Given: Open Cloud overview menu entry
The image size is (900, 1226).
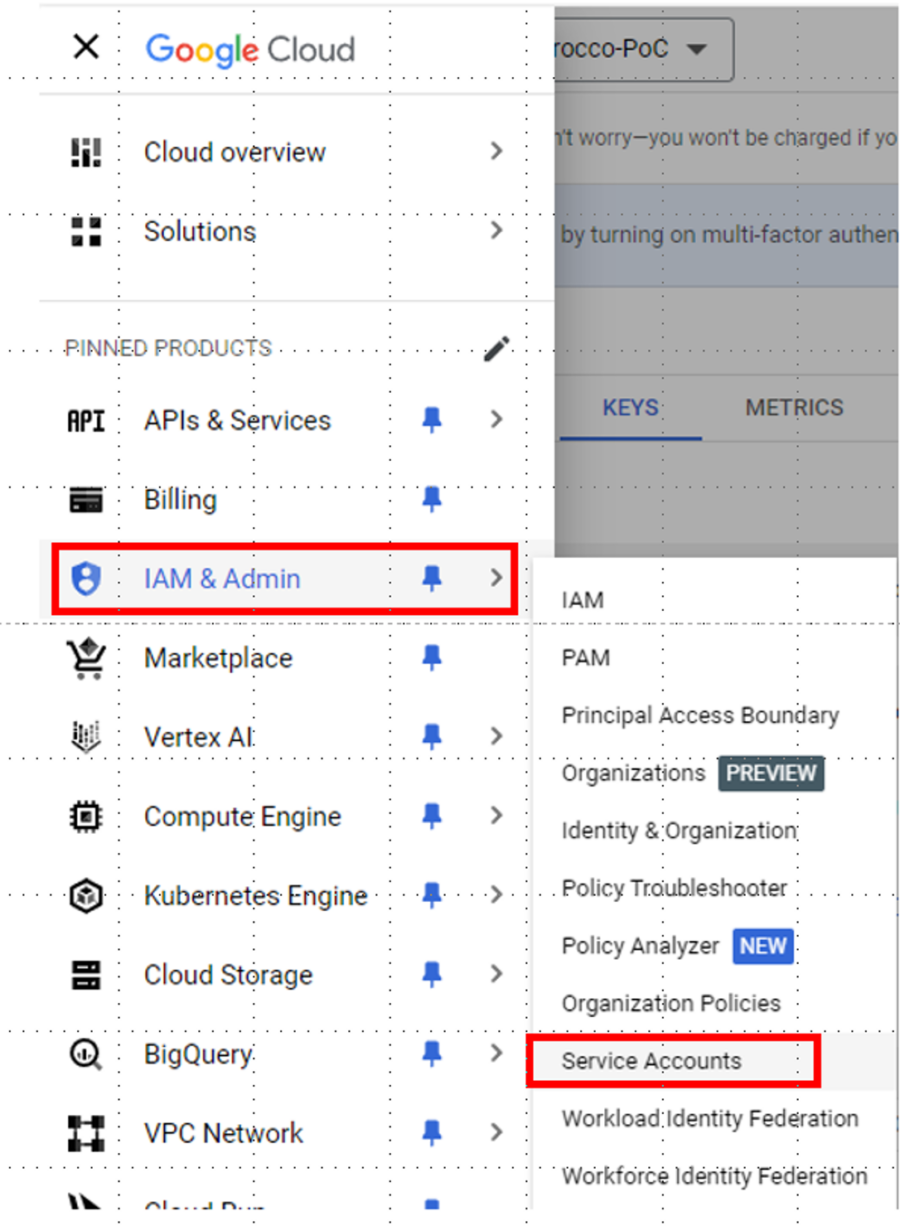Looking at the screenshot, I should pyautogui.click(x=235, y=152).
